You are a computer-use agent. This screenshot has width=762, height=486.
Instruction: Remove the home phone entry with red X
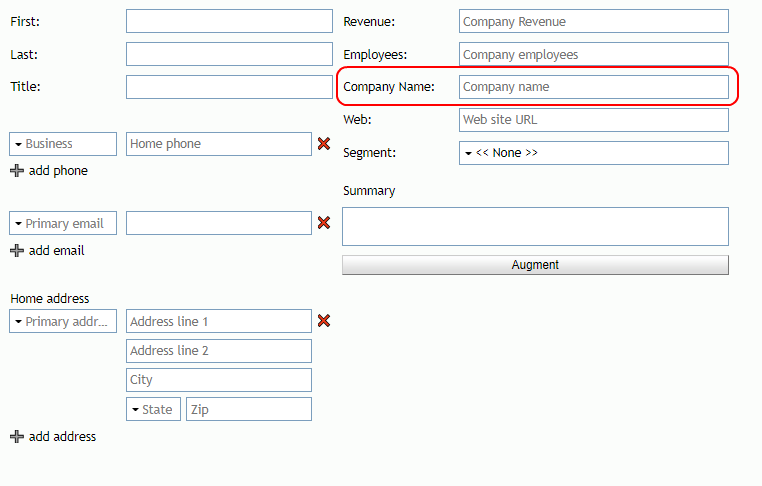[x=324, y=144]
